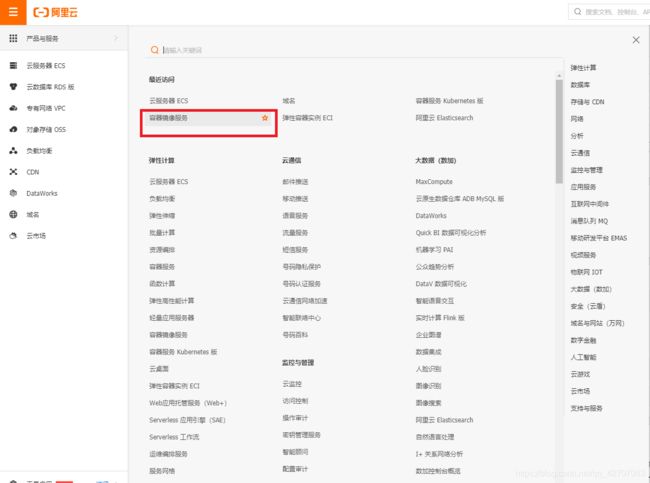
Task: Open 云监控 under 监控与管理
Action: (x=292, y=384)
